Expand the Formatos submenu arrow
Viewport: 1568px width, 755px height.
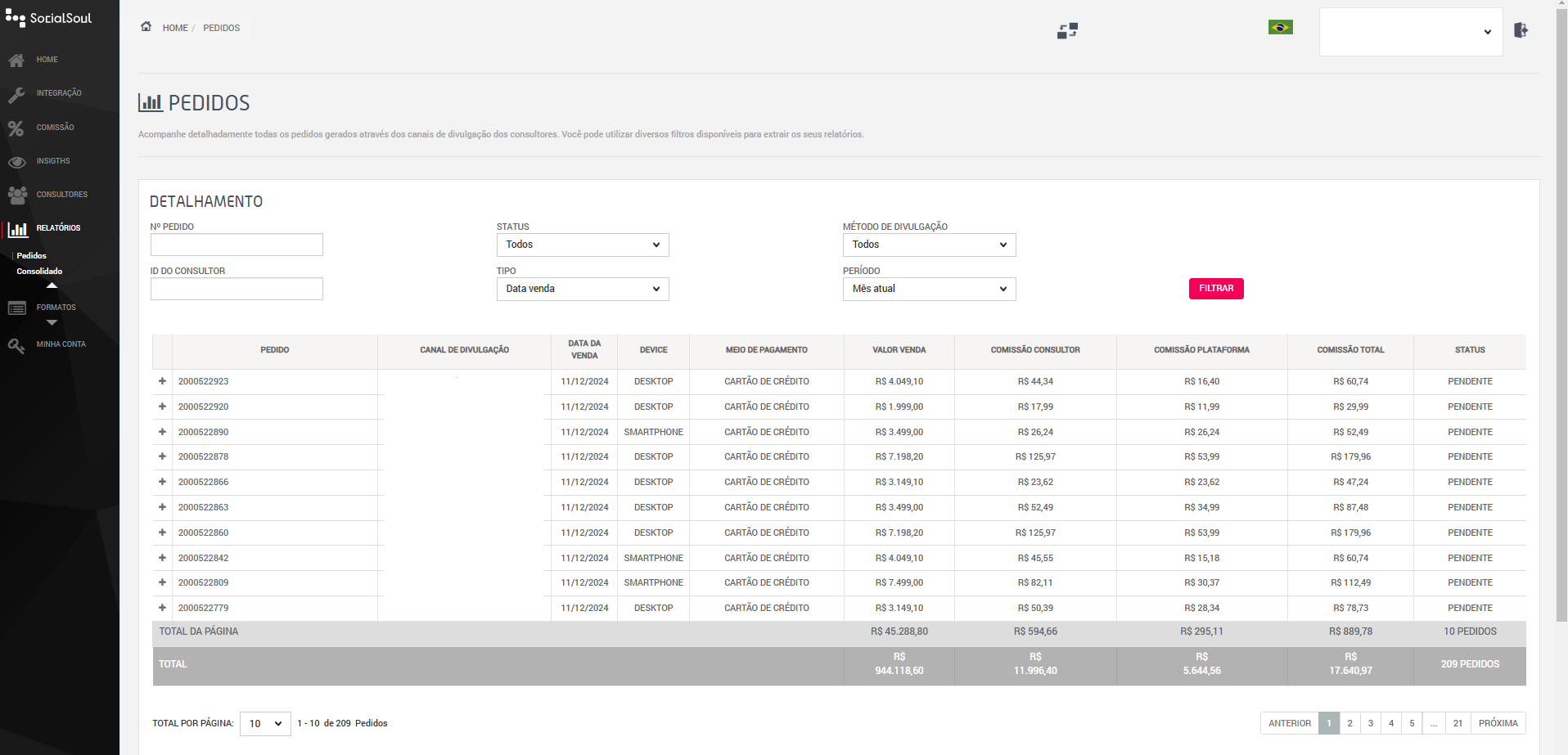pos(52,322)
